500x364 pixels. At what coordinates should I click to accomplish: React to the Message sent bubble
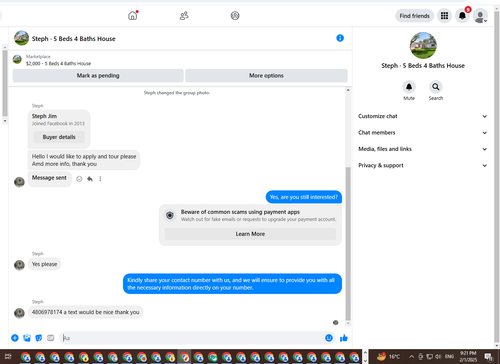pos(79,179)
